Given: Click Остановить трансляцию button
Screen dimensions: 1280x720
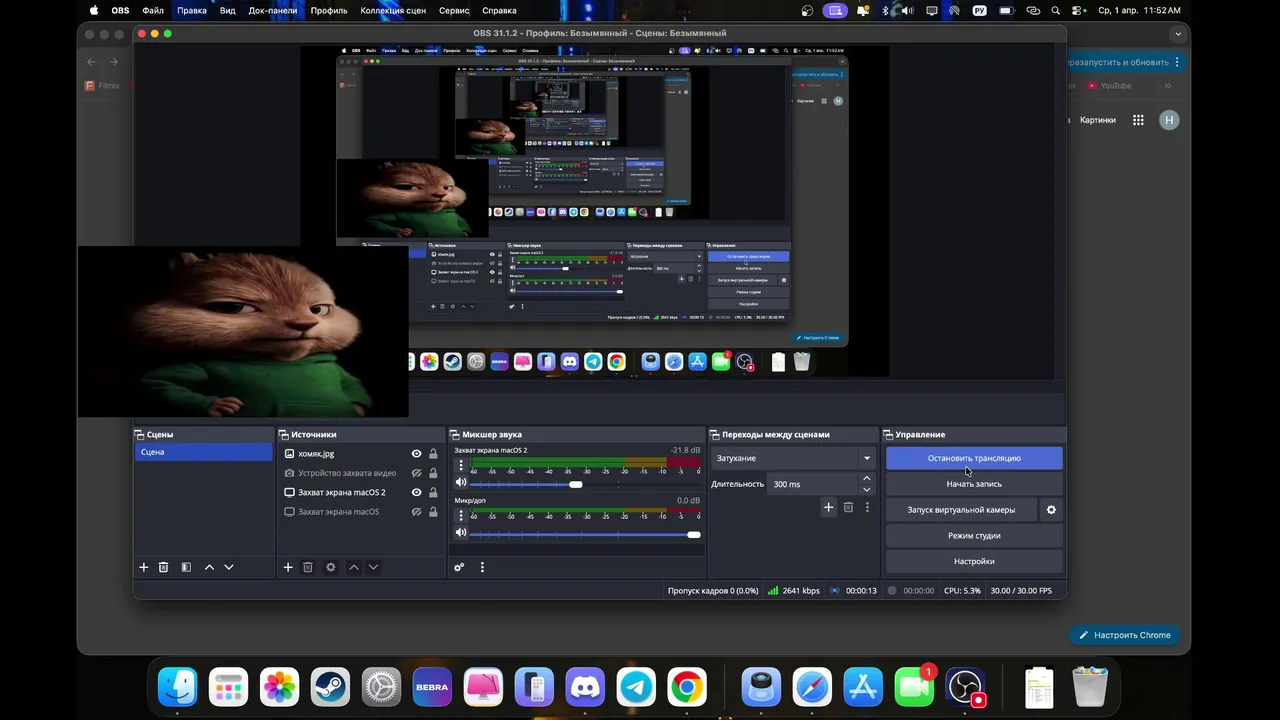Looking at the screenshot, I should click(x=974, y=458).
